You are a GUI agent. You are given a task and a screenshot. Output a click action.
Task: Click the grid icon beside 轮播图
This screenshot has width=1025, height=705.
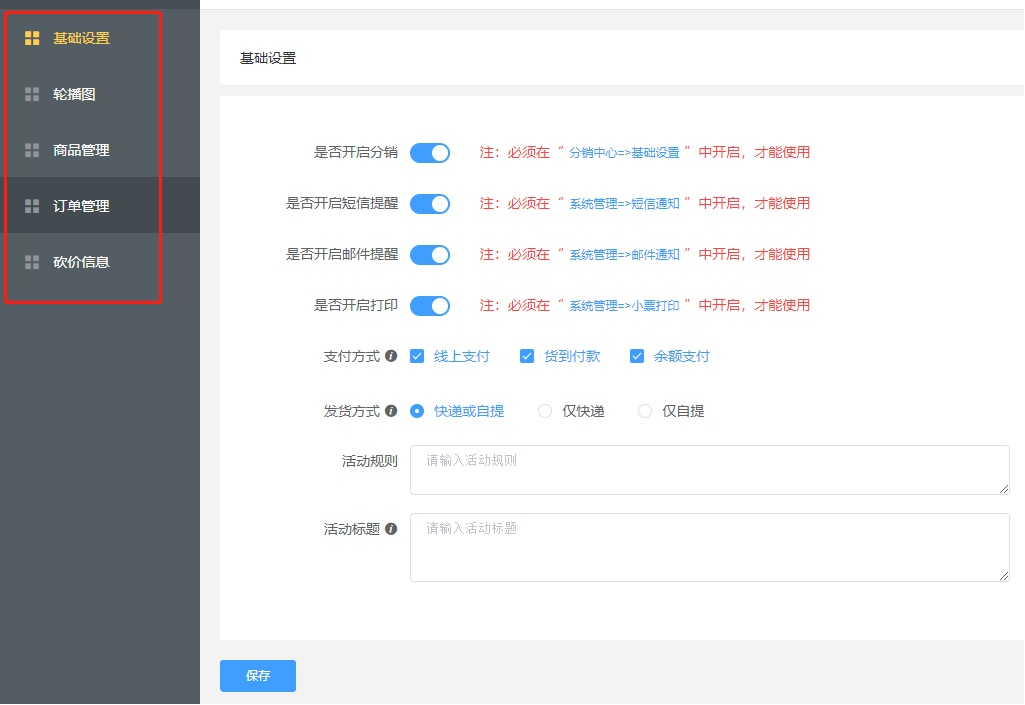pos(32,94)
